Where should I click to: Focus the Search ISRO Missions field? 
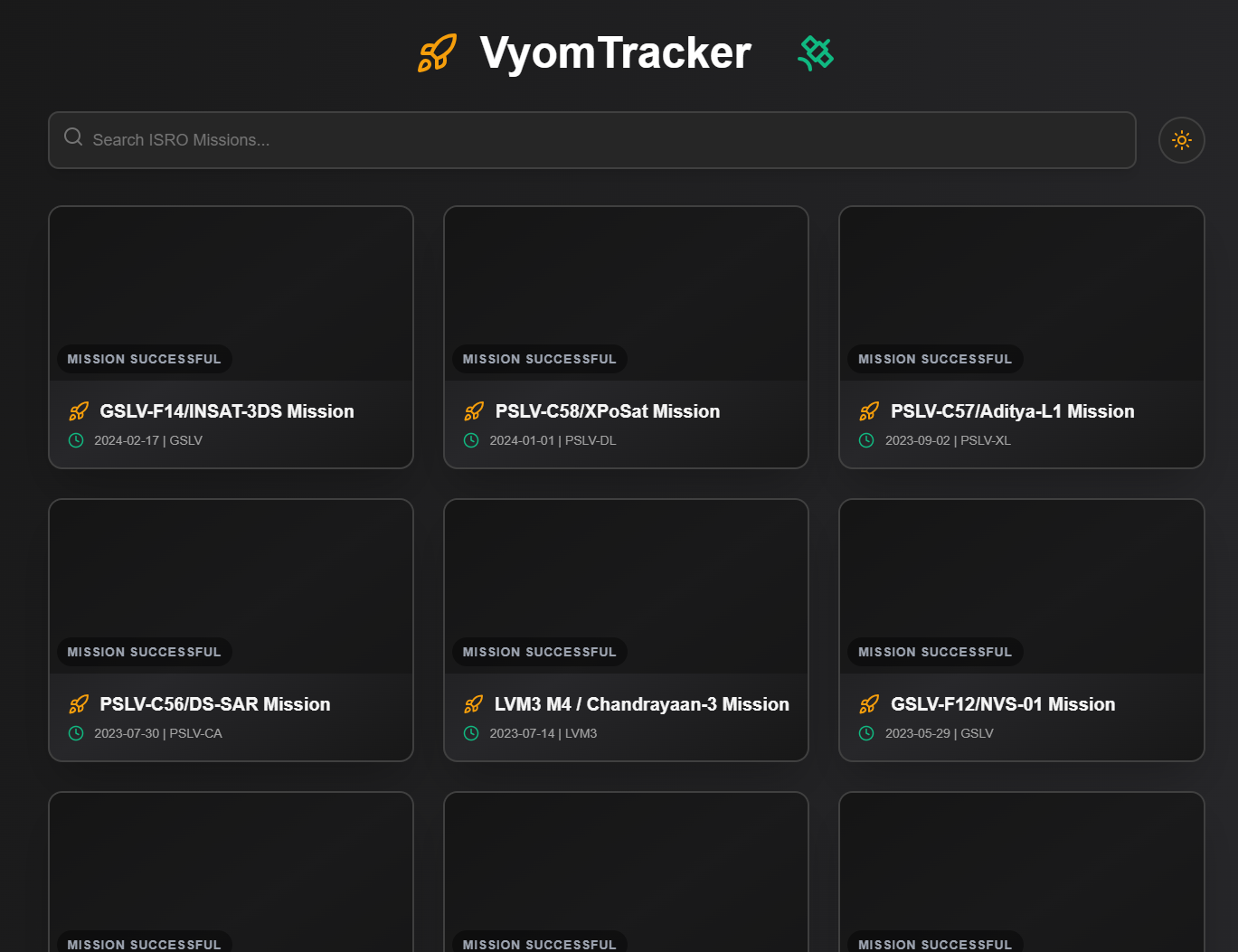coord(592,140)
